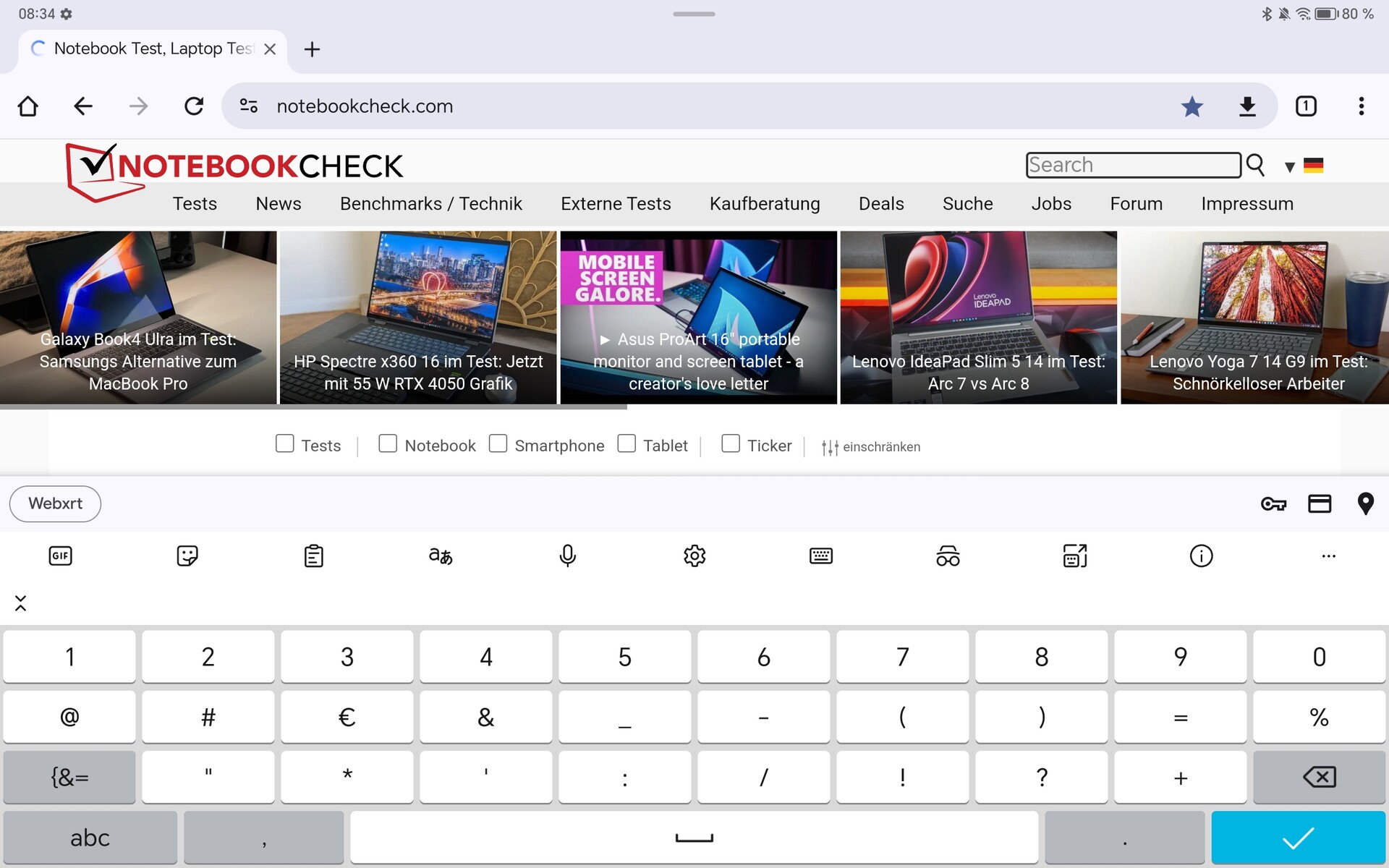Click the download icon in address bar
This screenshot has height=868, width=1389.
[1247, 106]
